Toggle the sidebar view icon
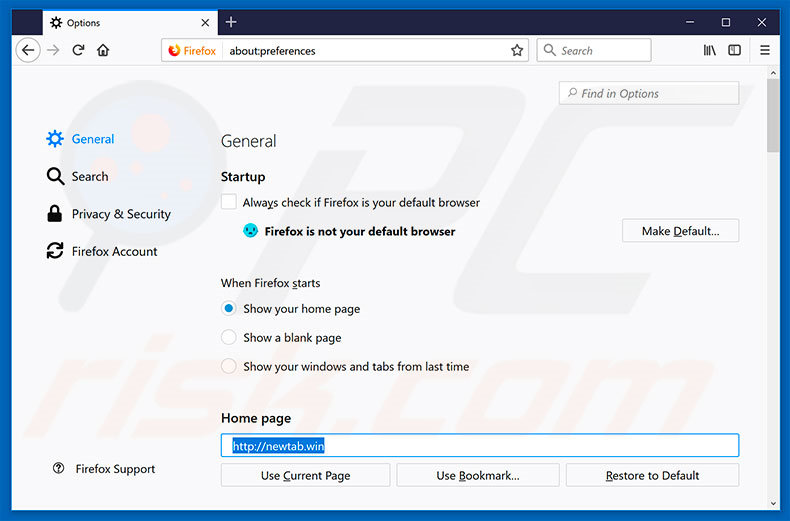 (735, 50)
